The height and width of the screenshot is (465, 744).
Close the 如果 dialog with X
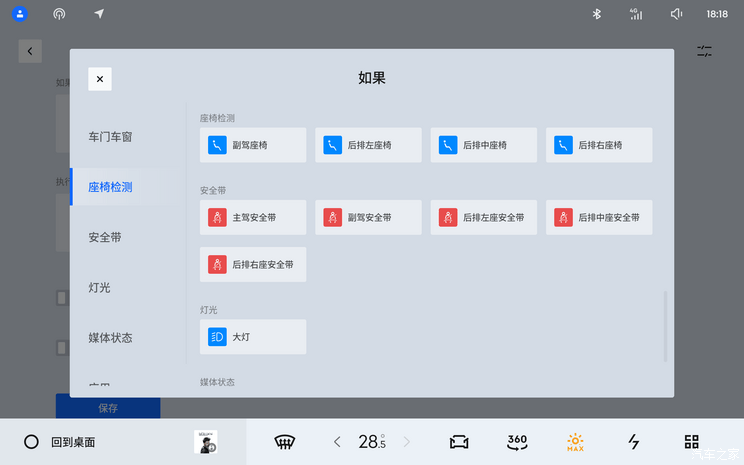point(100,79)
